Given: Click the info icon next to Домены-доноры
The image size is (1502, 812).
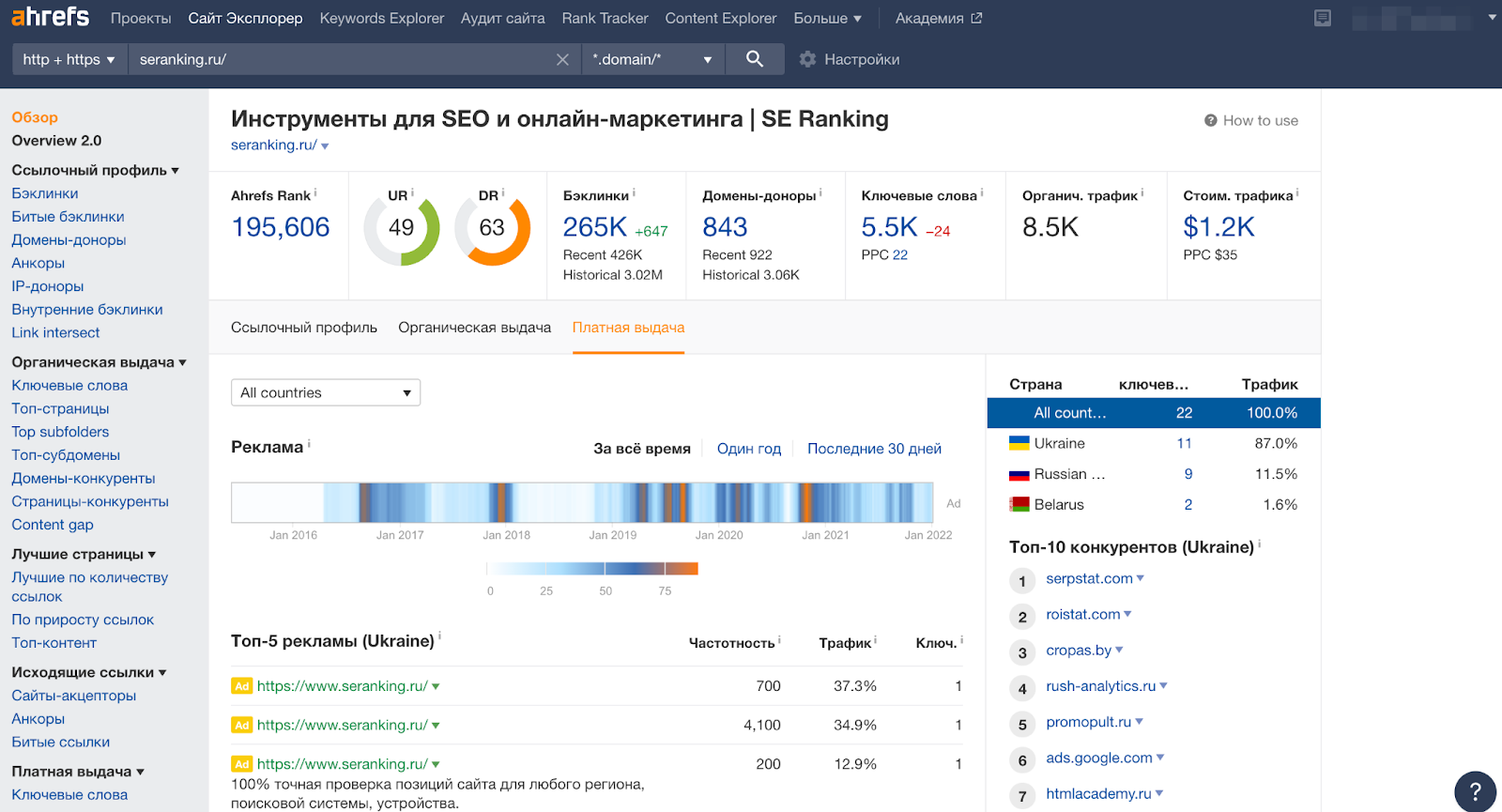Looking at the screenshot, I should click(820, 192).
